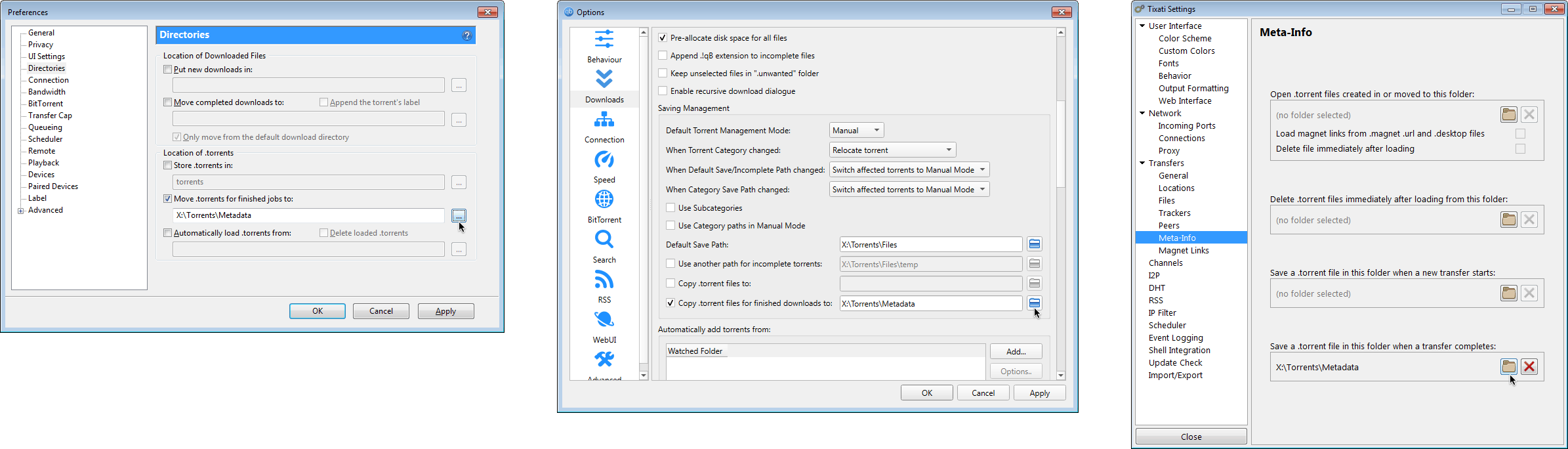Viewport: 1568px width, 449px height.
Task: Open the Search magnifier icon
Action: point(604,240)
